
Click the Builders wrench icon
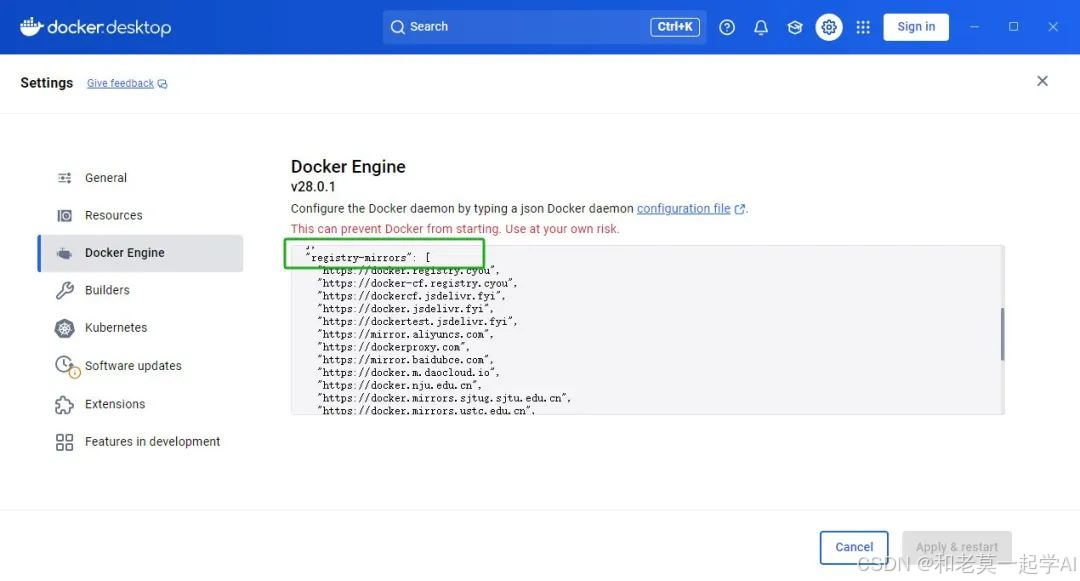[x=65, y=290]
